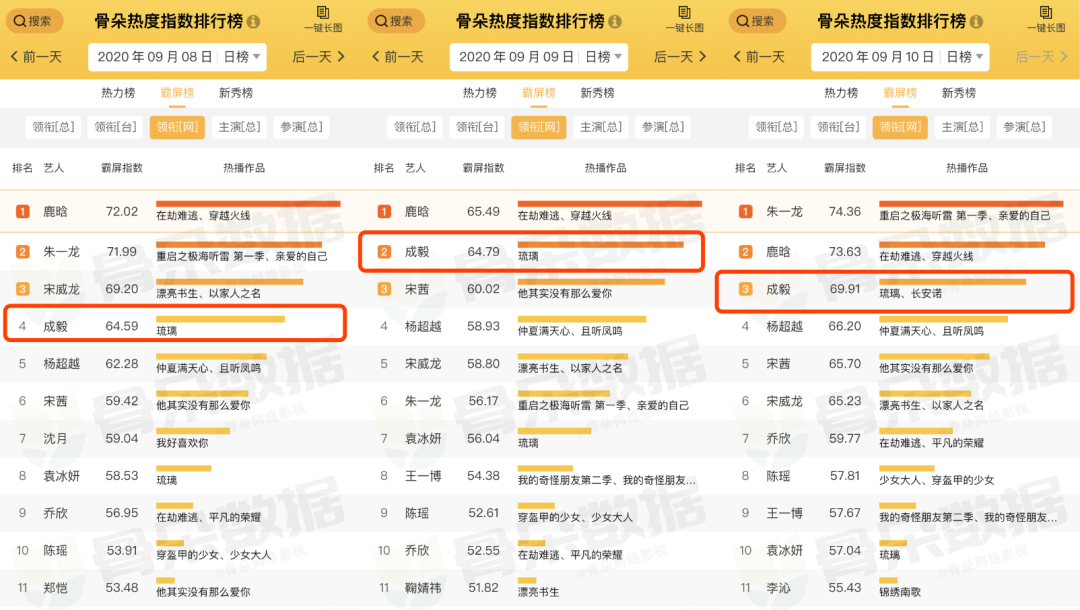Click rank 1 badge for 鹿晗 in 09月09日 panel
Image resolution: width=1080 pixels, height=610 pixels.
click(x=384, y=211)
